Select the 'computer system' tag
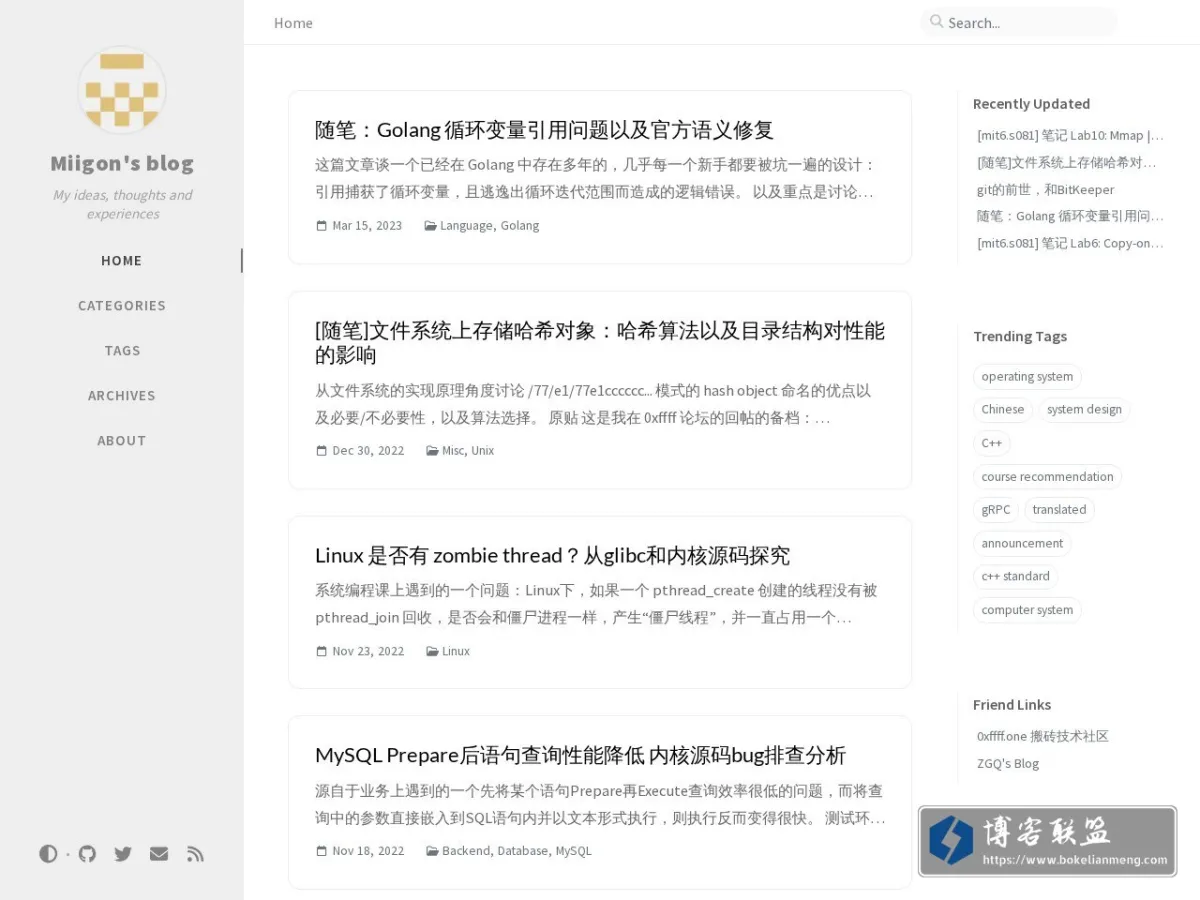 1027,610
